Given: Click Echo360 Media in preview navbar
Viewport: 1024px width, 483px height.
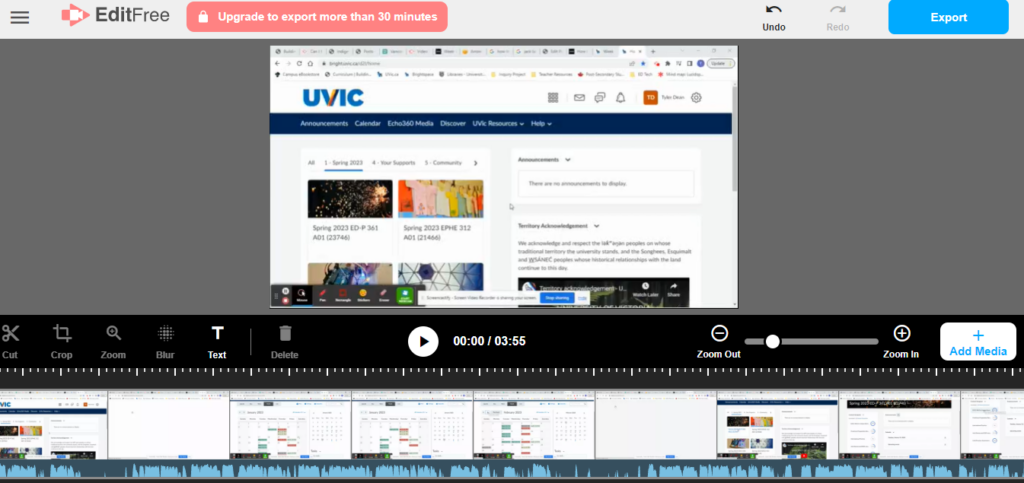Looking at the screenshot, I should (410, 123).
